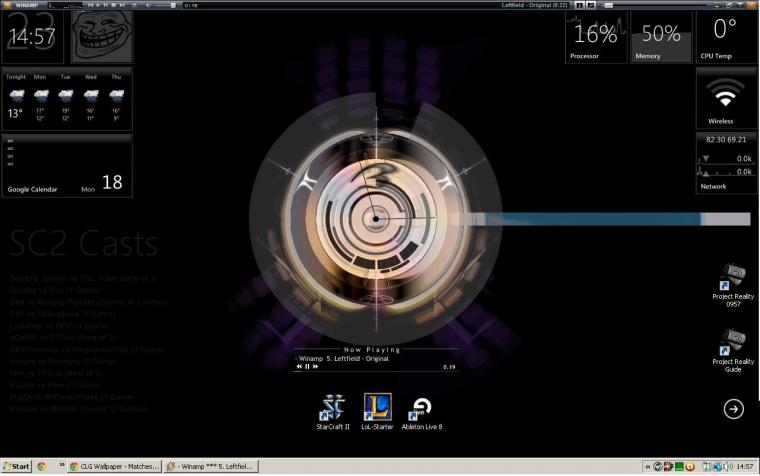
Task: Open the Project Reality 0957 shortcut
Action: coord(733,286)
